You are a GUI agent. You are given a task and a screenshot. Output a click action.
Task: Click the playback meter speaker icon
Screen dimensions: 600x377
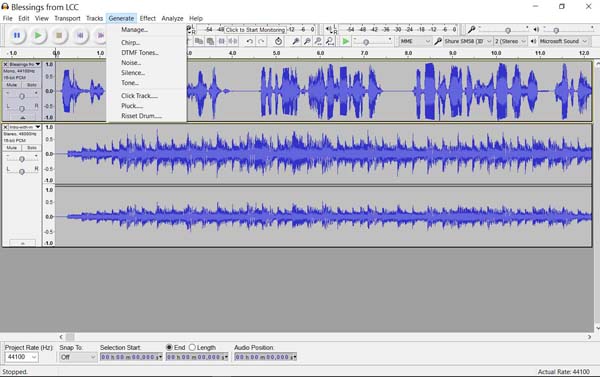(x=328, y=29)
